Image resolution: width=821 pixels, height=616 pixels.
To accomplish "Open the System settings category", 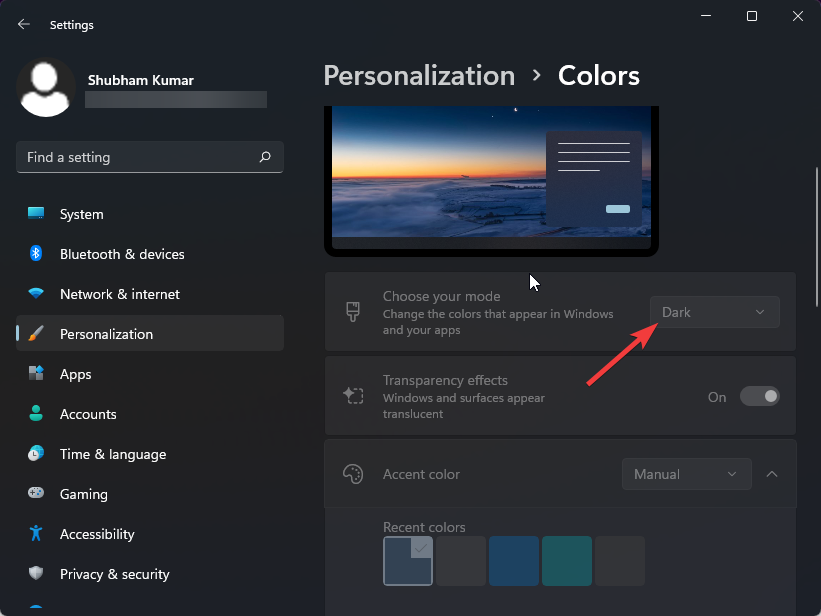I will coord(150,214).
